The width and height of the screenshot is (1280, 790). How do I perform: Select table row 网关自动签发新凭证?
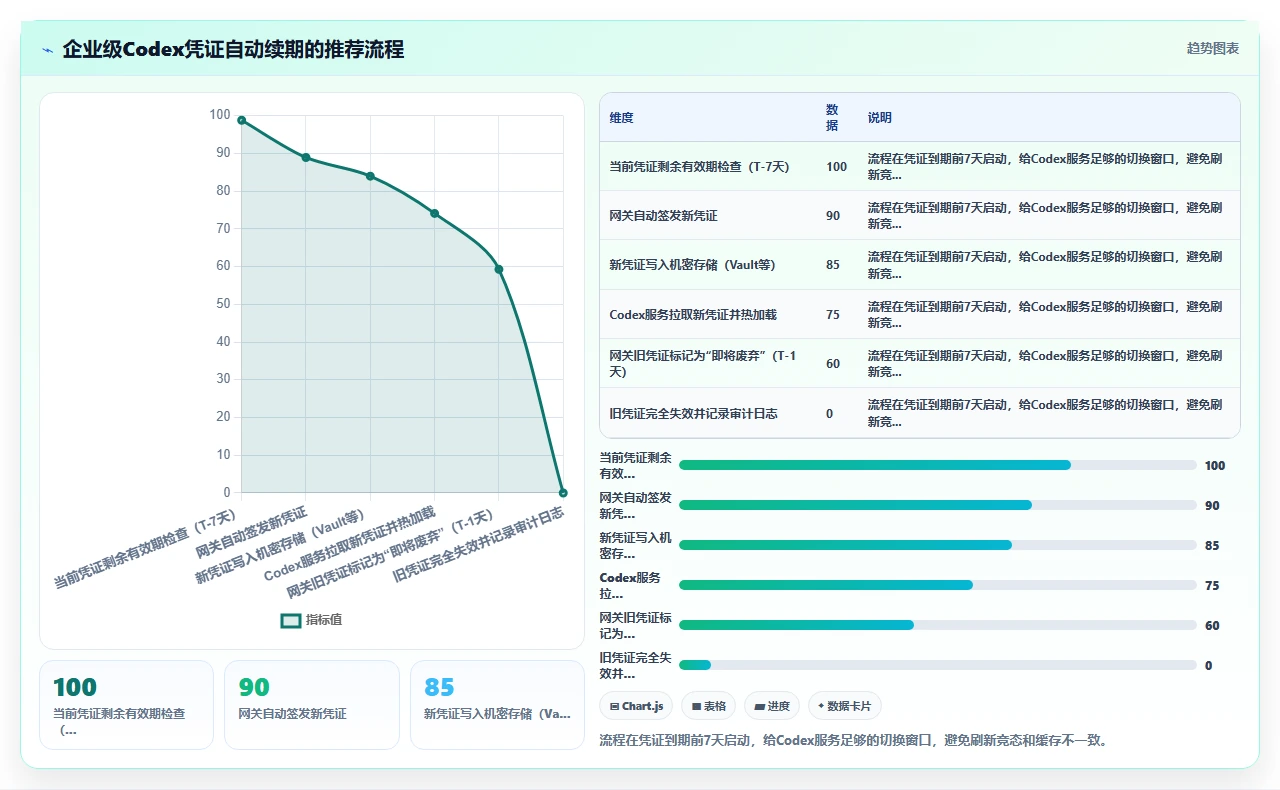coord(919,216)
